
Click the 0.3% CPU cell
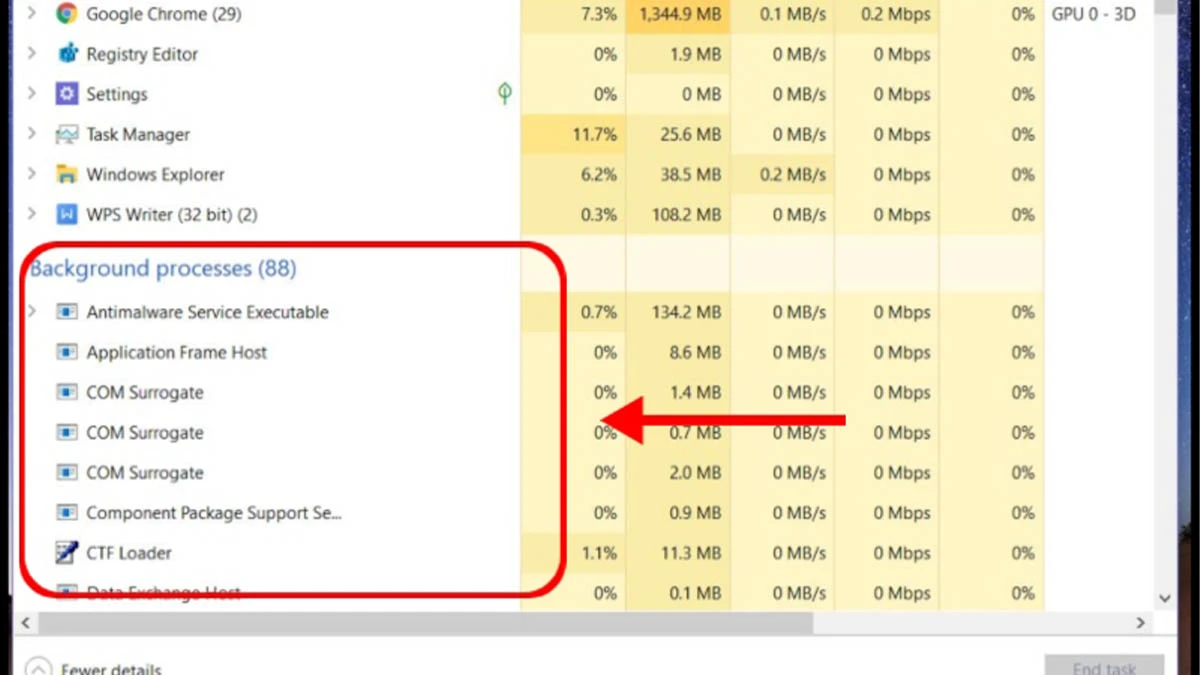[574, 214]
